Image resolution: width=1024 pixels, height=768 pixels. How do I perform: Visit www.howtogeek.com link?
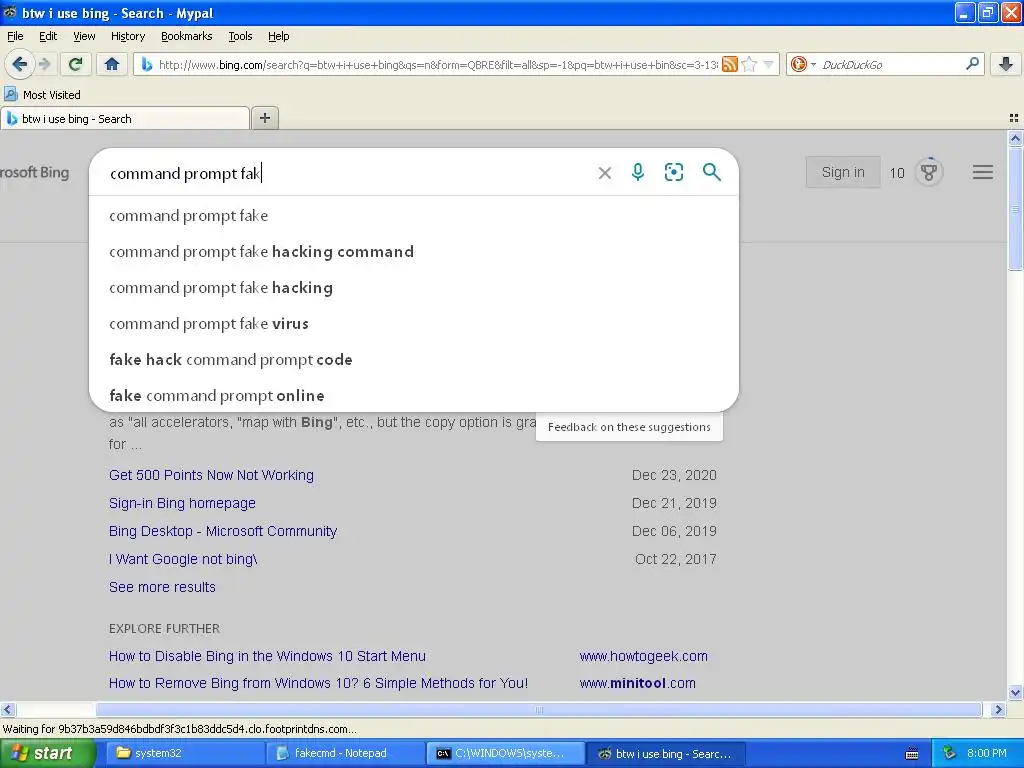643,656
